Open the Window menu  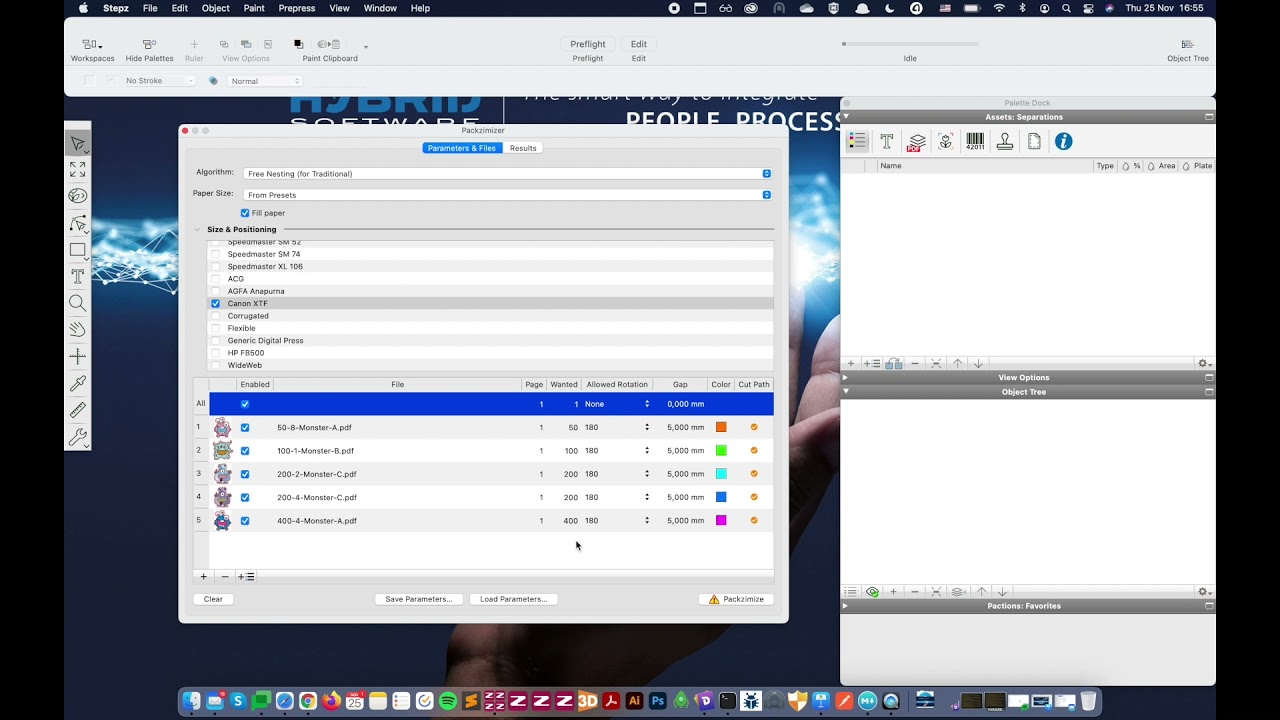(380, 8)
